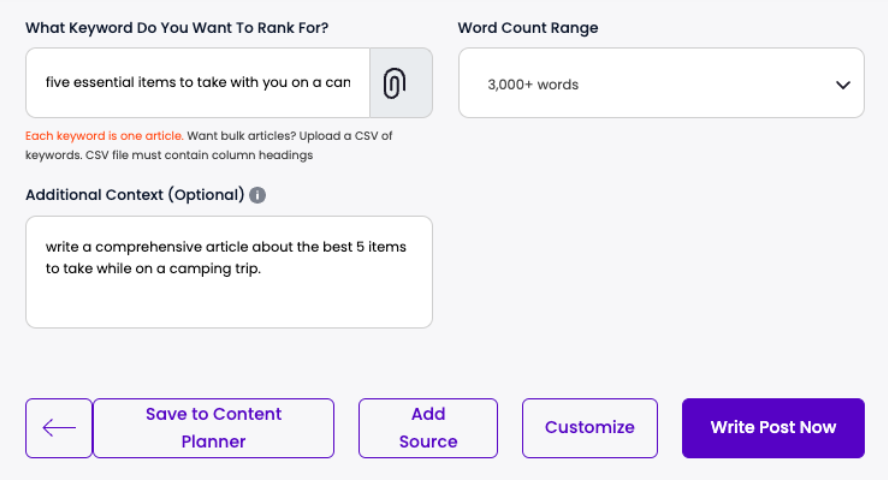
Task: Click the red "Each keyword is one article" notice
Action: [x=104, y=136]
